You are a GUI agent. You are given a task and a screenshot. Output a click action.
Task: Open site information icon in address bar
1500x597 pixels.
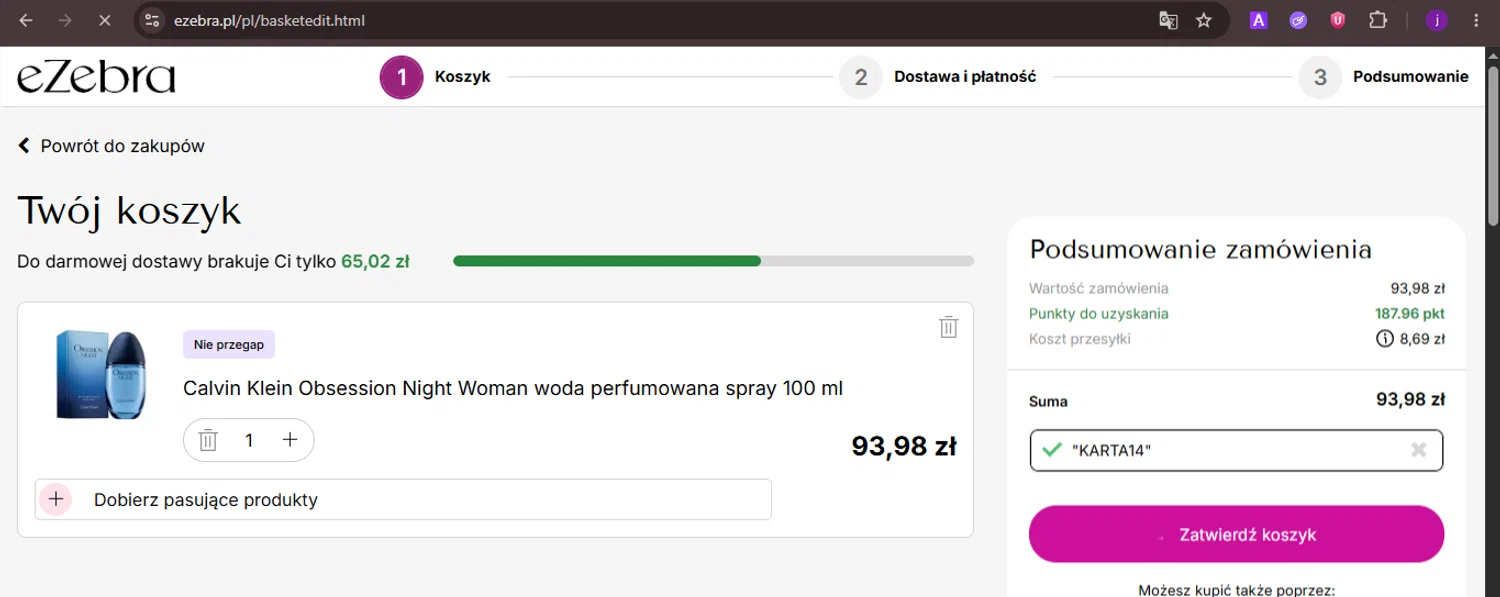[151, 20]
